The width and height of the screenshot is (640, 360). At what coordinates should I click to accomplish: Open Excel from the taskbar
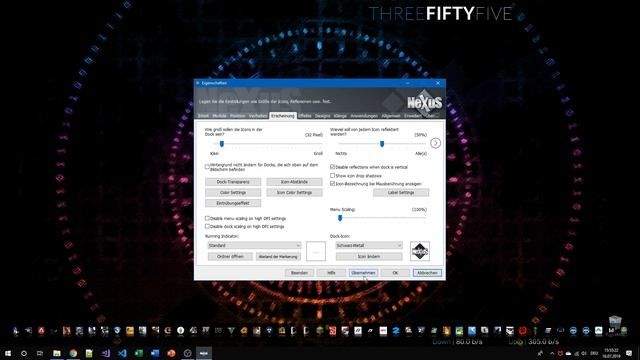138,353
